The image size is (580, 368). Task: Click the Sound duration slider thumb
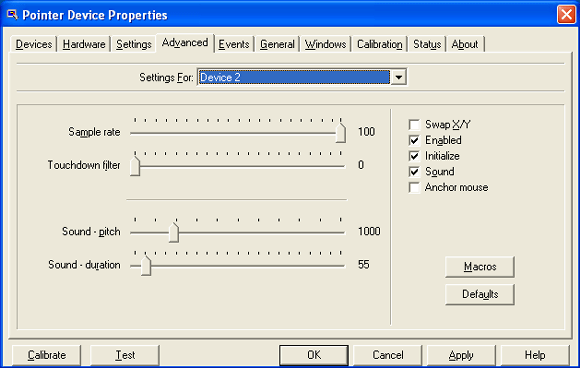pos(146,266)
